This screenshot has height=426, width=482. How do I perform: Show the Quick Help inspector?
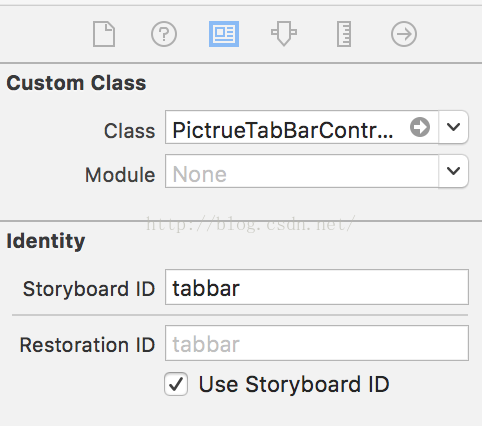tap(164, 34)
